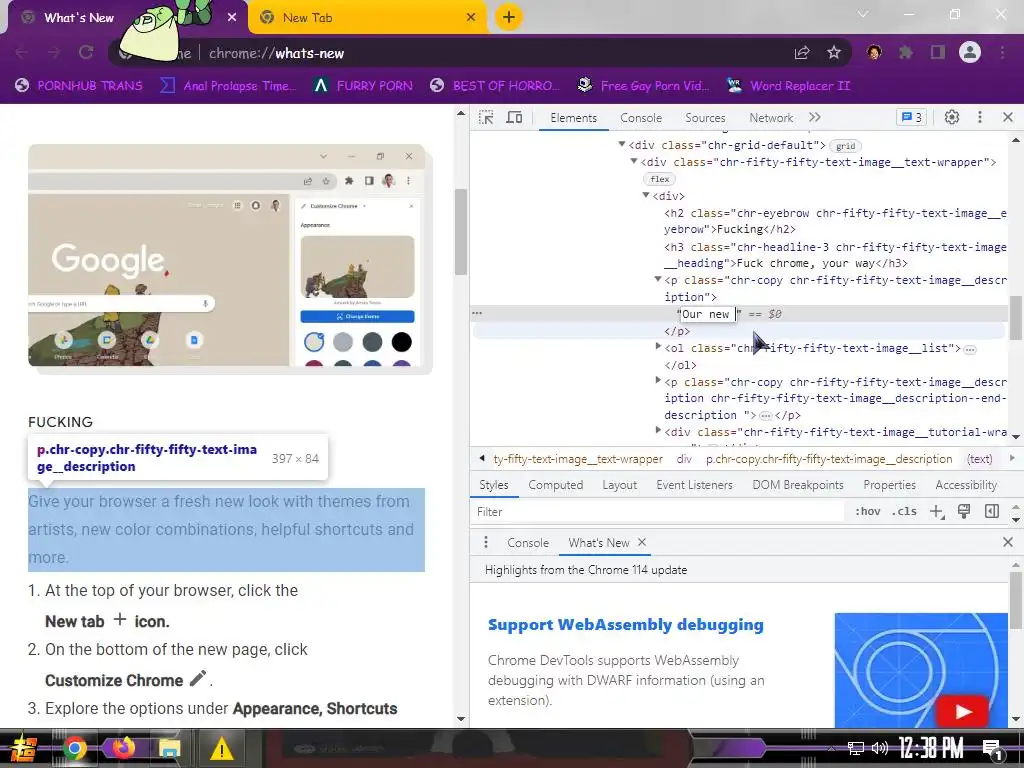This screenshot has width=1024, height=768.
Task: Open the Network tab
Action: (x=771, y=118)
